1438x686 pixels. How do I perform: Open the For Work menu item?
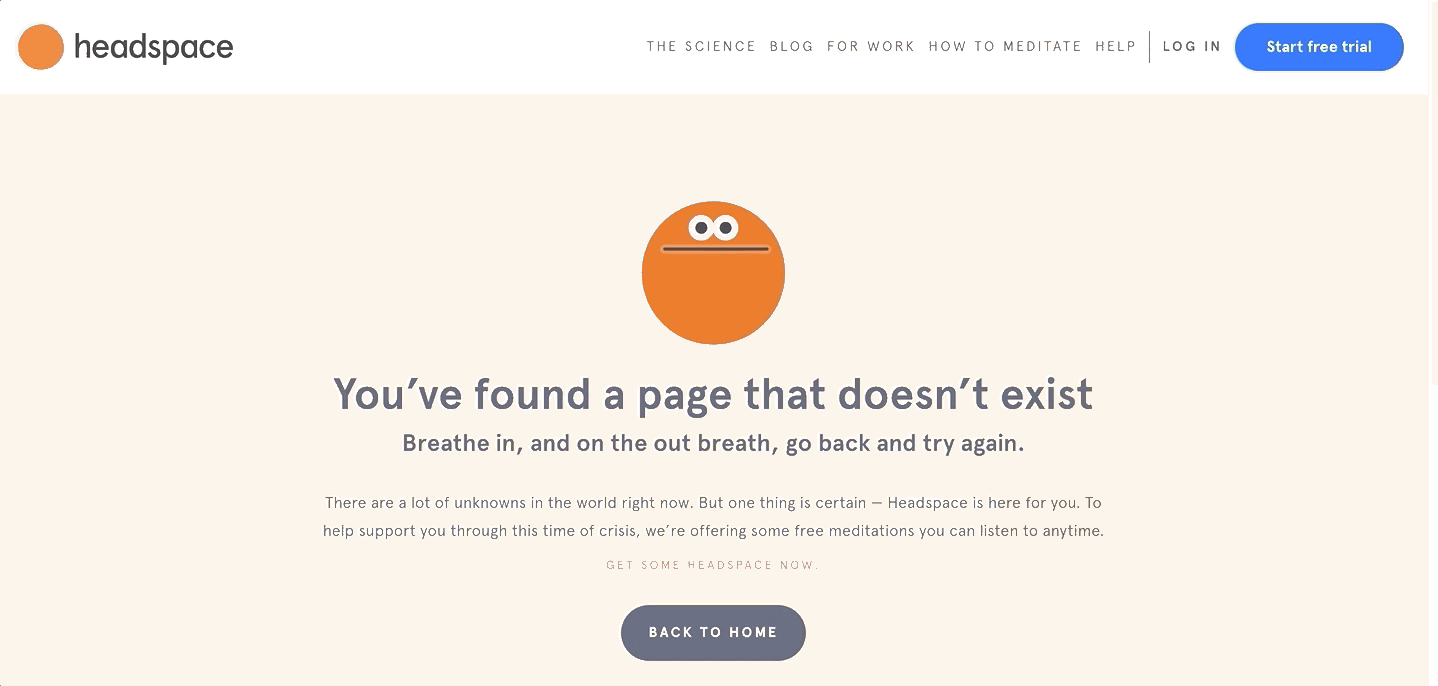coord(871,46)
